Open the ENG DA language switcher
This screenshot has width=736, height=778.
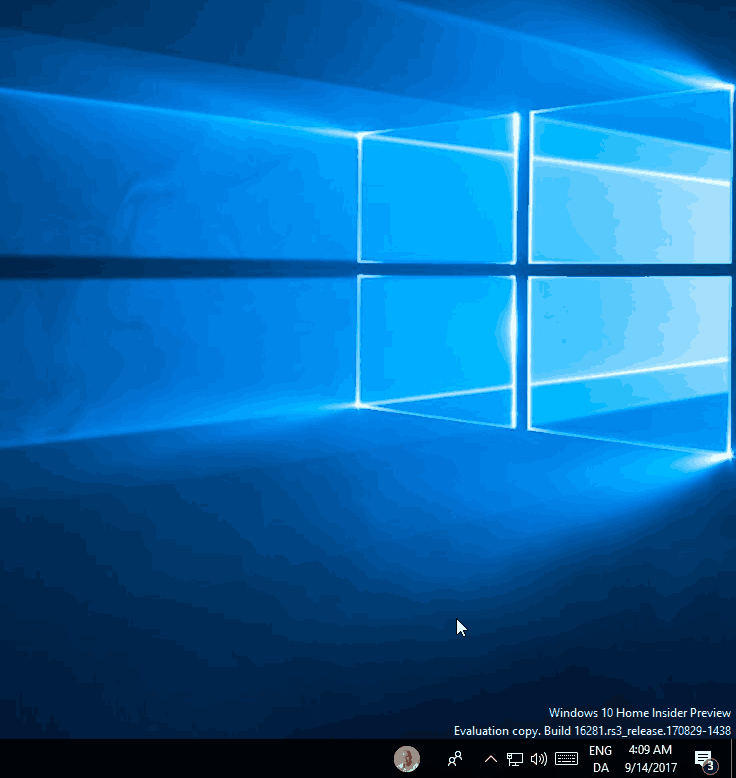[600, 759]
